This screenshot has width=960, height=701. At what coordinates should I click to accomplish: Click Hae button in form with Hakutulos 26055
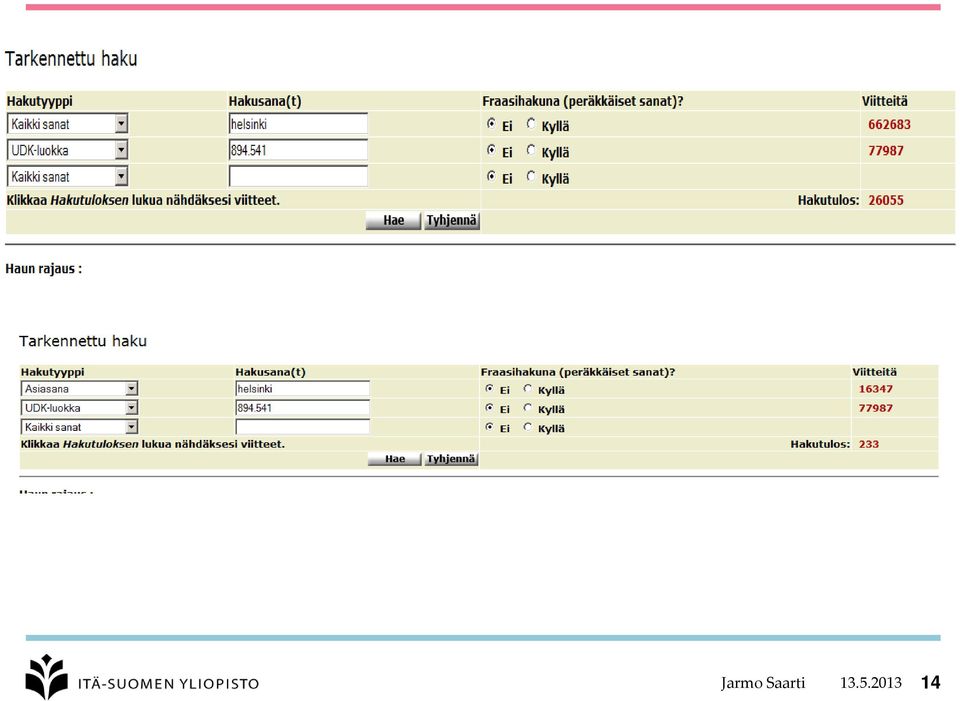(394, 220)
